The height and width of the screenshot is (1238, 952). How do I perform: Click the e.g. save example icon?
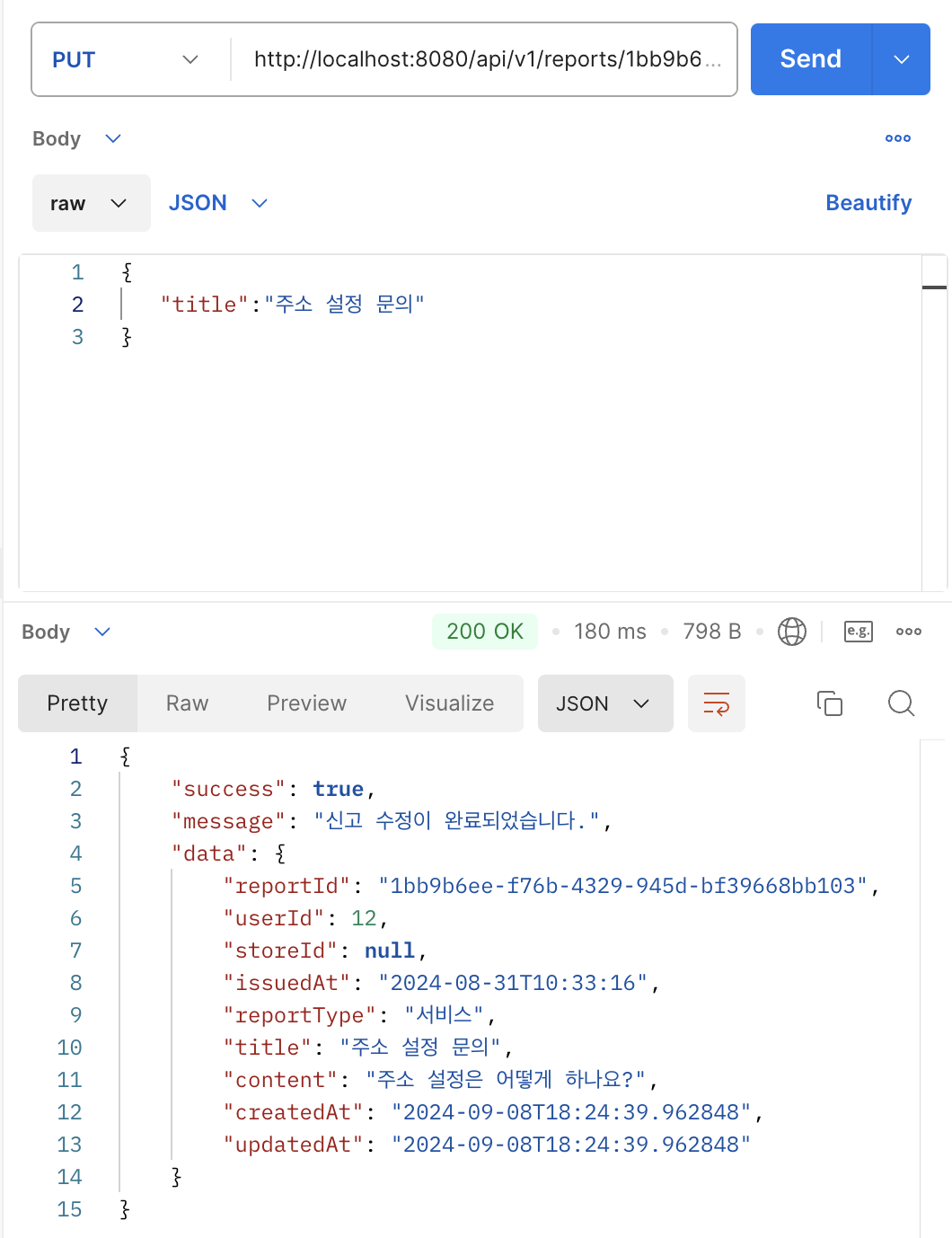(x=858, y=632)
